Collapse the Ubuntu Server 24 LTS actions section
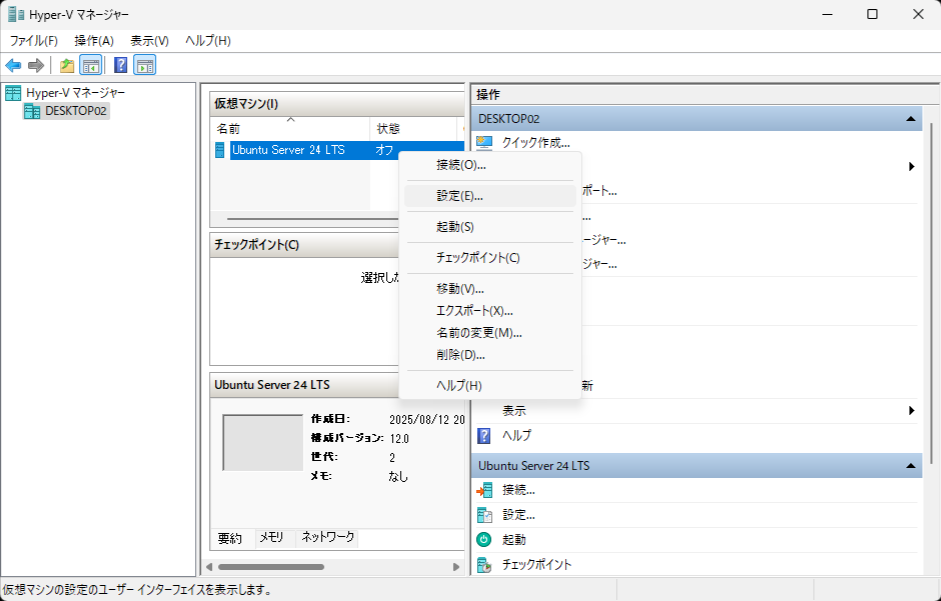The image size is (941, 601). coord(910,466)
